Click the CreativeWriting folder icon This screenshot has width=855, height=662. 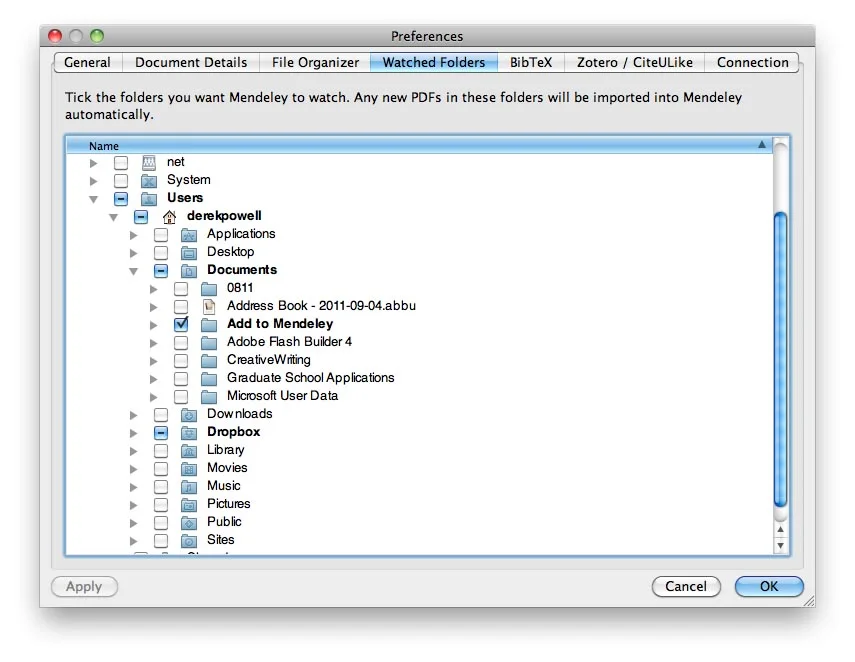pos(209,360)
